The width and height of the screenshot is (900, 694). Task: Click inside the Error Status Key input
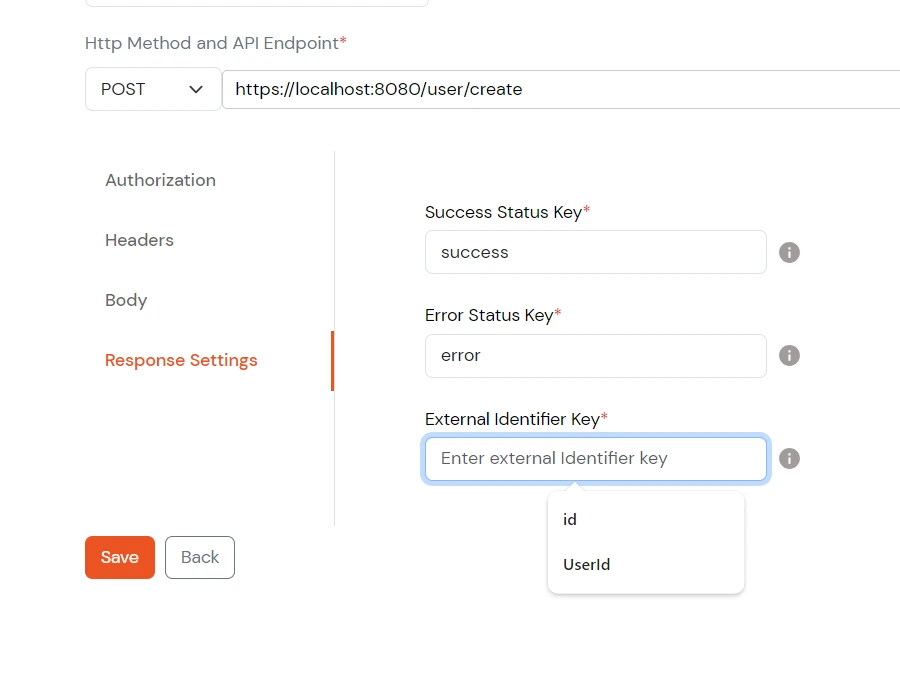595,355
